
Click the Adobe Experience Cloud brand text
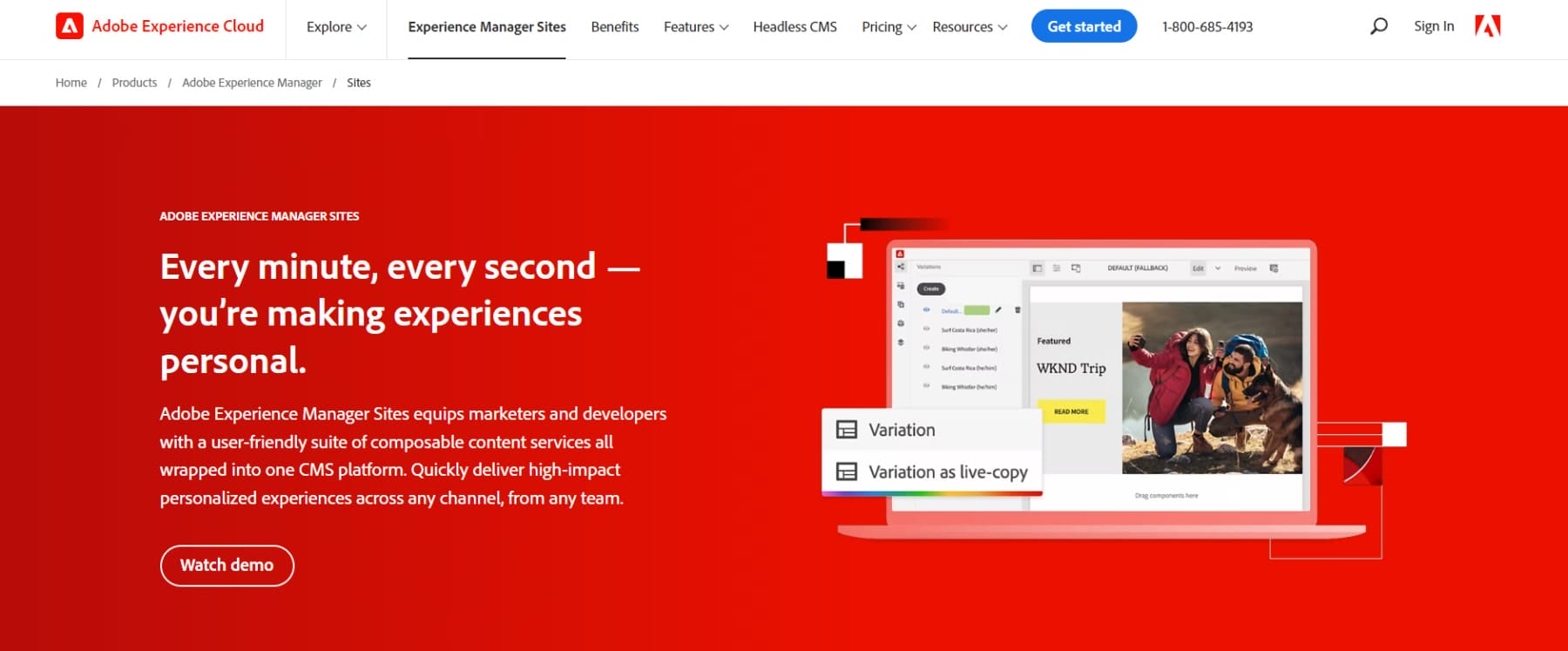(178, 26)
